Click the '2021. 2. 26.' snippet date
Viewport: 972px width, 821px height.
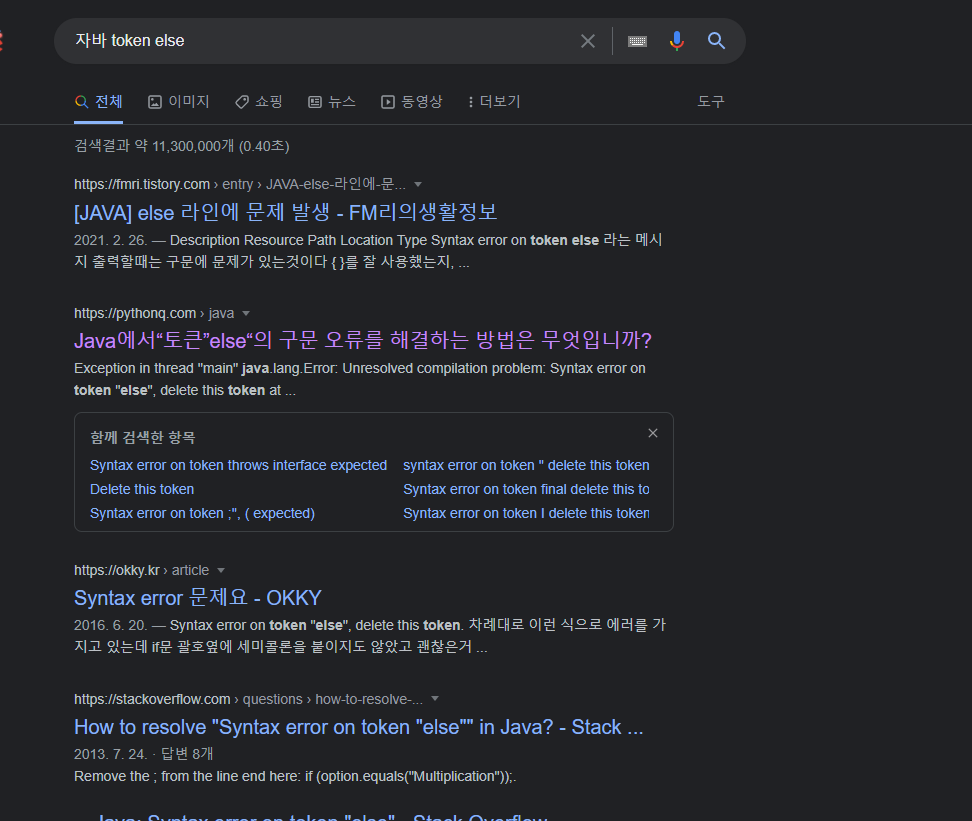(x=110, y=240)
